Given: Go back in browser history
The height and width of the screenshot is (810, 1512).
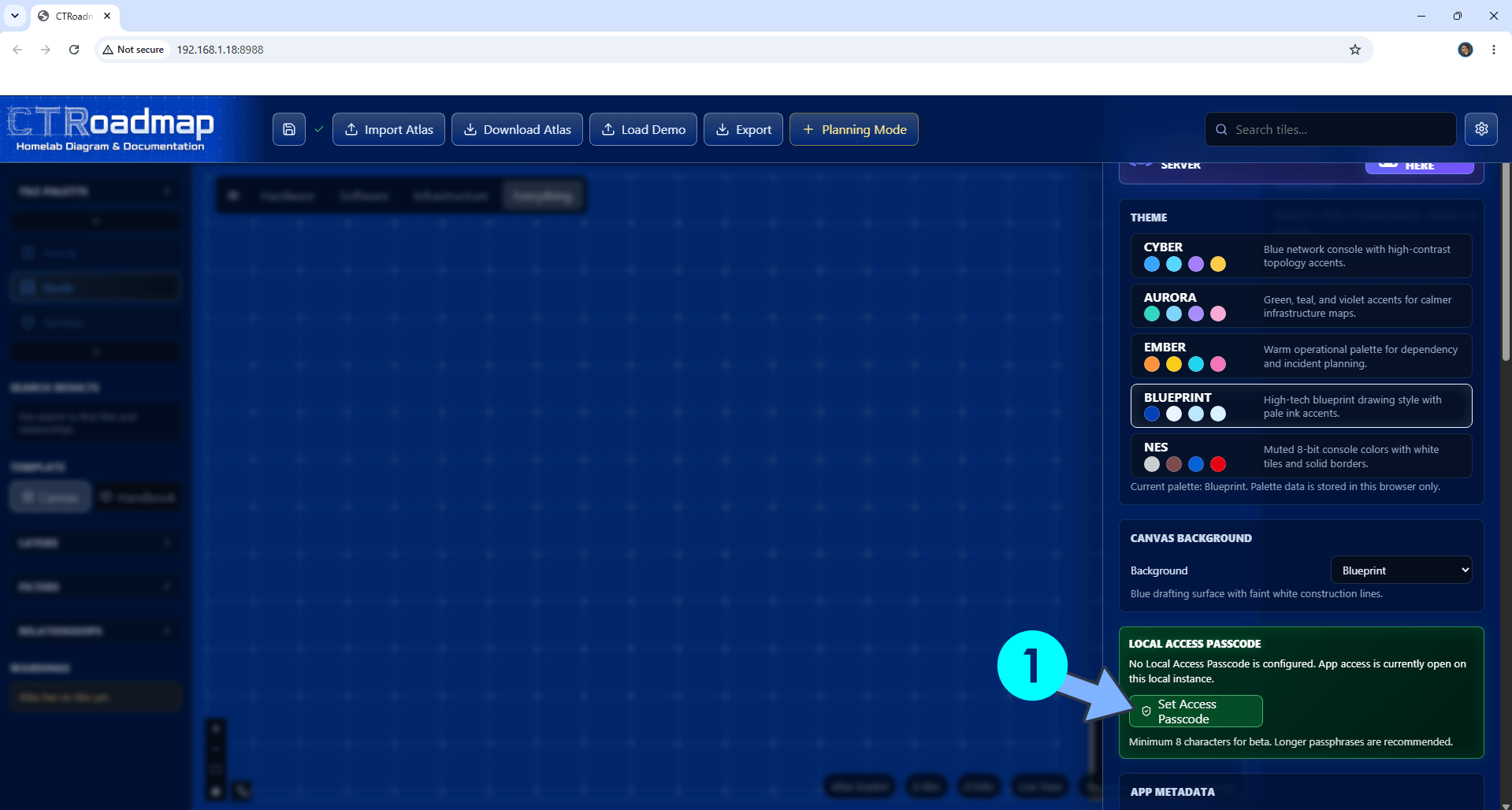Looking at the screenshot, I should [17, 50].
